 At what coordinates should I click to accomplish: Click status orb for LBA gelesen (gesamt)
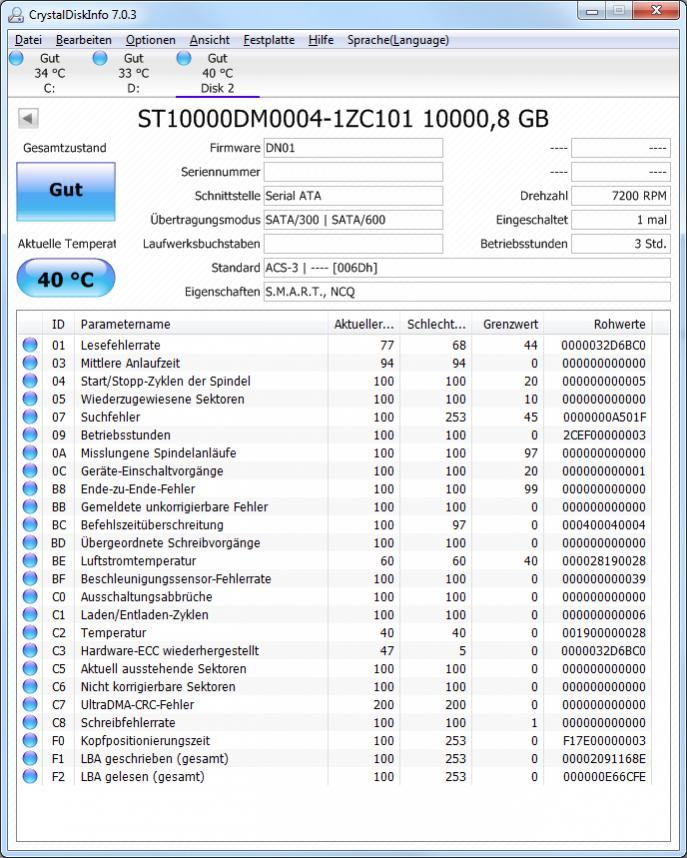[x=30, y=776]
